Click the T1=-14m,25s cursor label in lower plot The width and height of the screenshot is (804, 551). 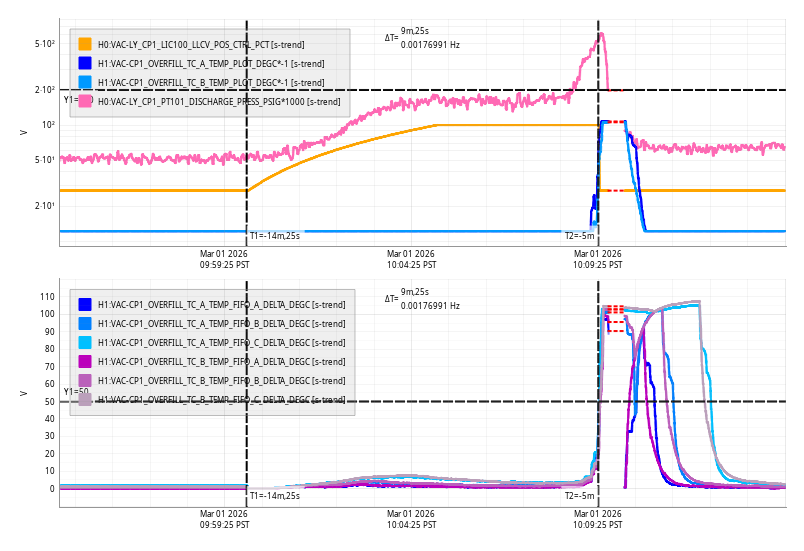point(275,495)
